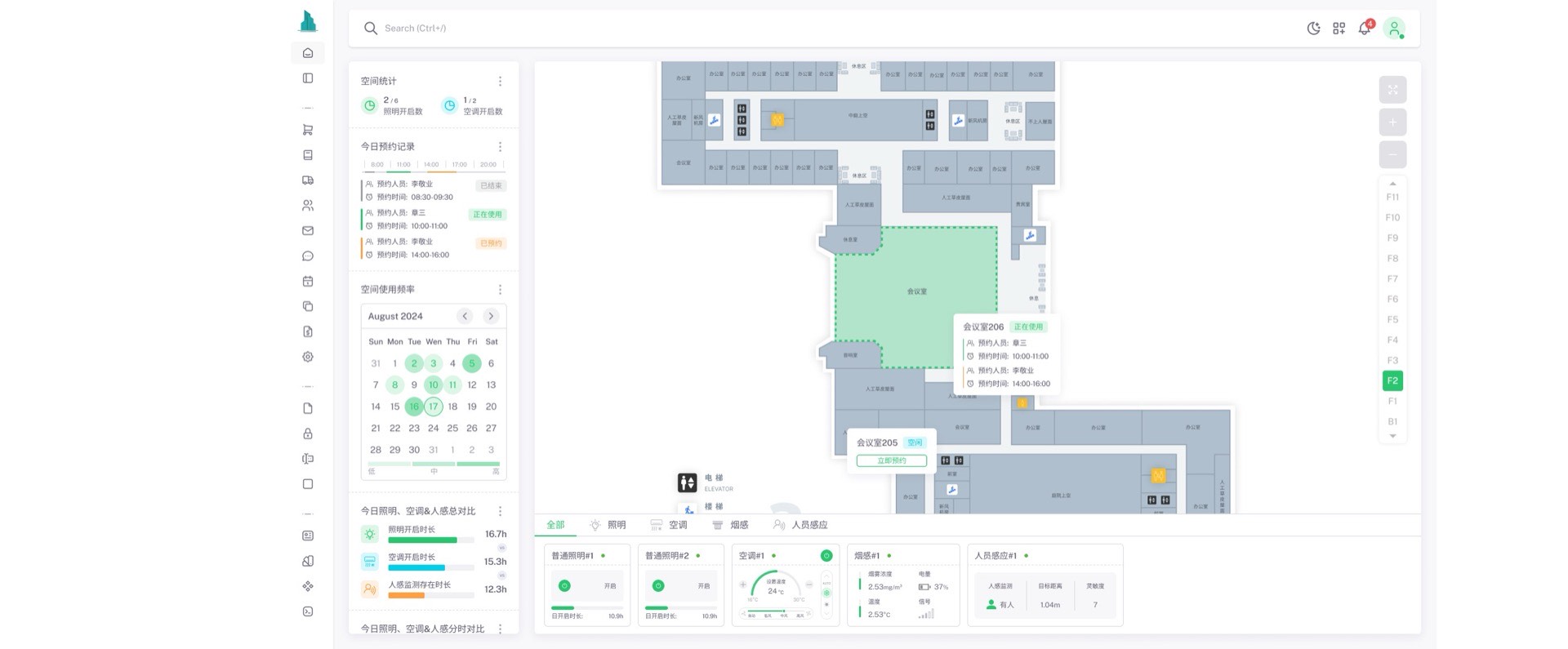The width and height of the screenshot is (1568, 649).
Task: Toggle the 空调#1 power button
Action: tap(826, 556)
